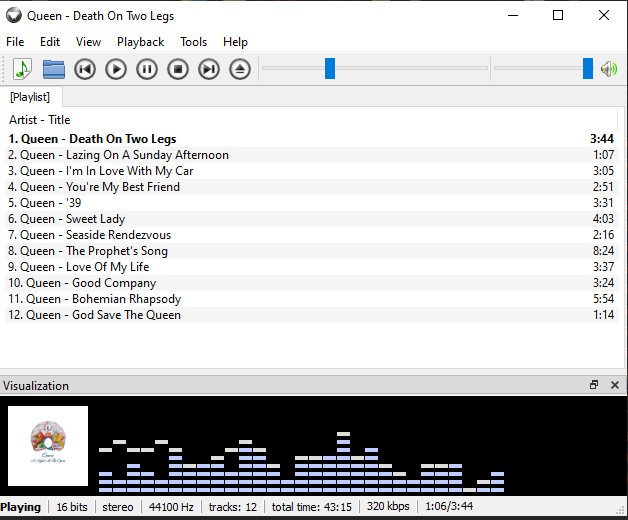Click the seek bar slider handle
Image resolution: width=628 pixels, height=520 pixels.
pyautogui.click(x=330, y=69)
